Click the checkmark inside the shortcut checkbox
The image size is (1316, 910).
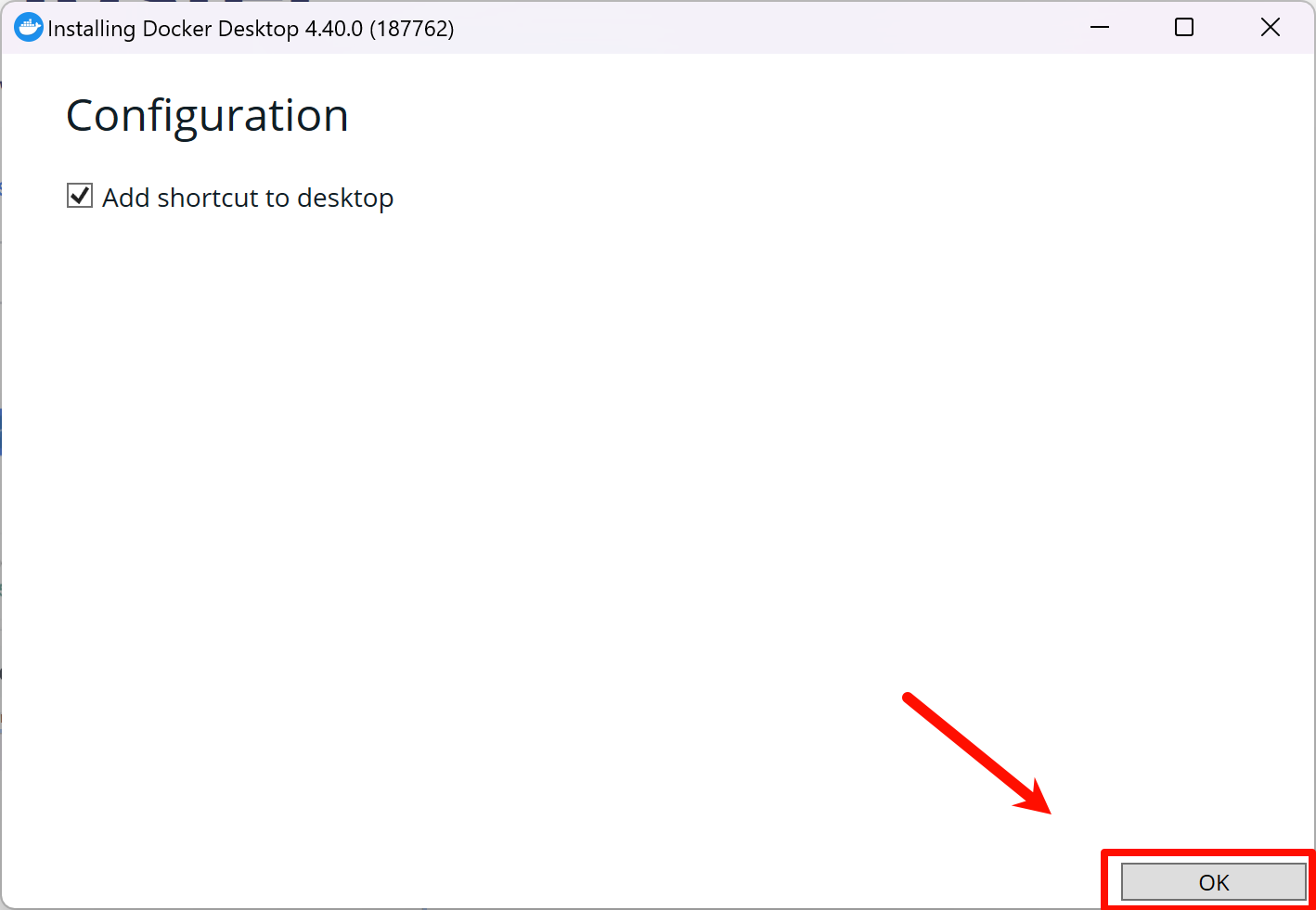coord(80,196)
